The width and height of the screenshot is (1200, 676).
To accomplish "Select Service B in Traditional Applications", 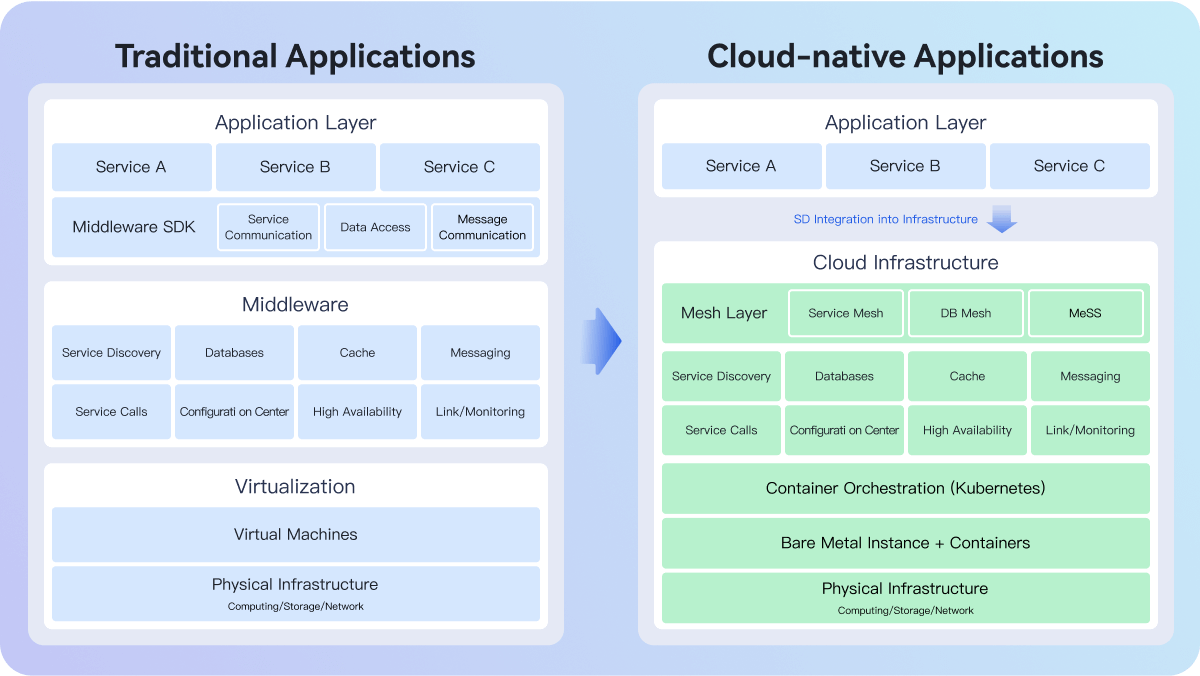I will tap(296, 167).
